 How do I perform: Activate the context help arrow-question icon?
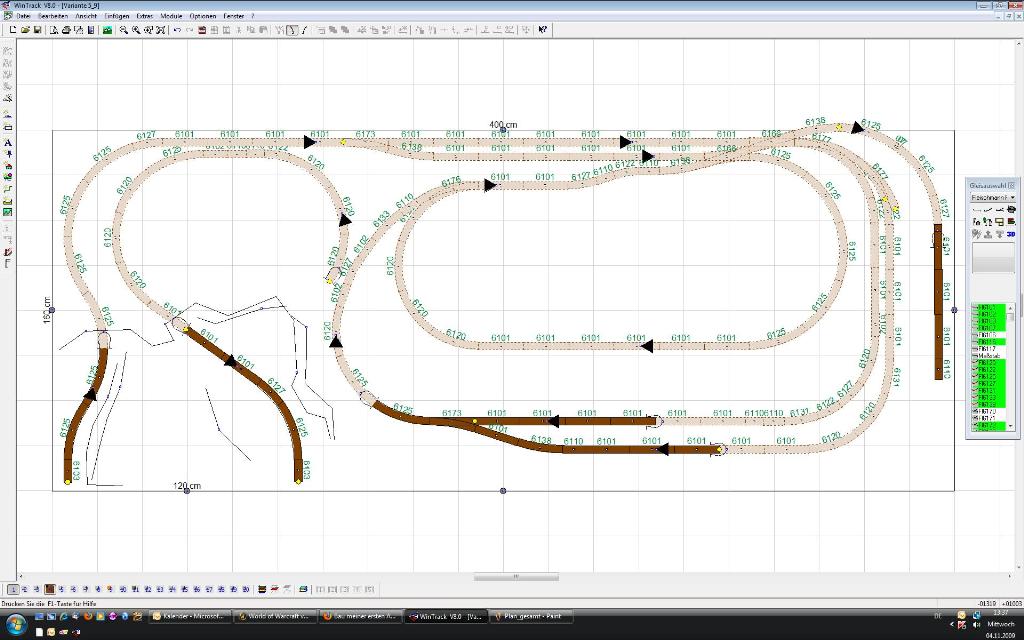pyautogui.click(x=543, y=30)
